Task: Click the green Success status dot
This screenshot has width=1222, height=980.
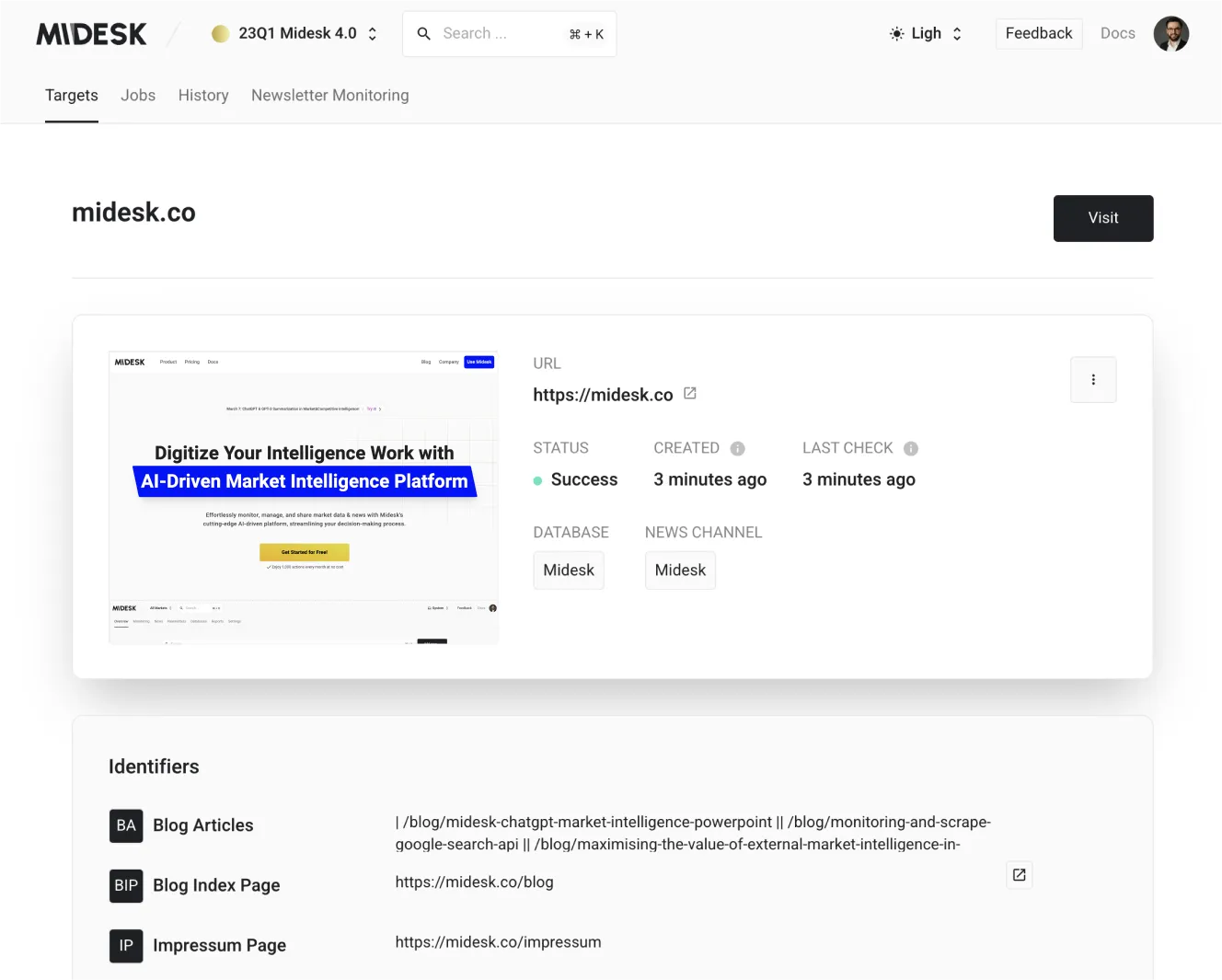Action: click(x=537, y=480)
